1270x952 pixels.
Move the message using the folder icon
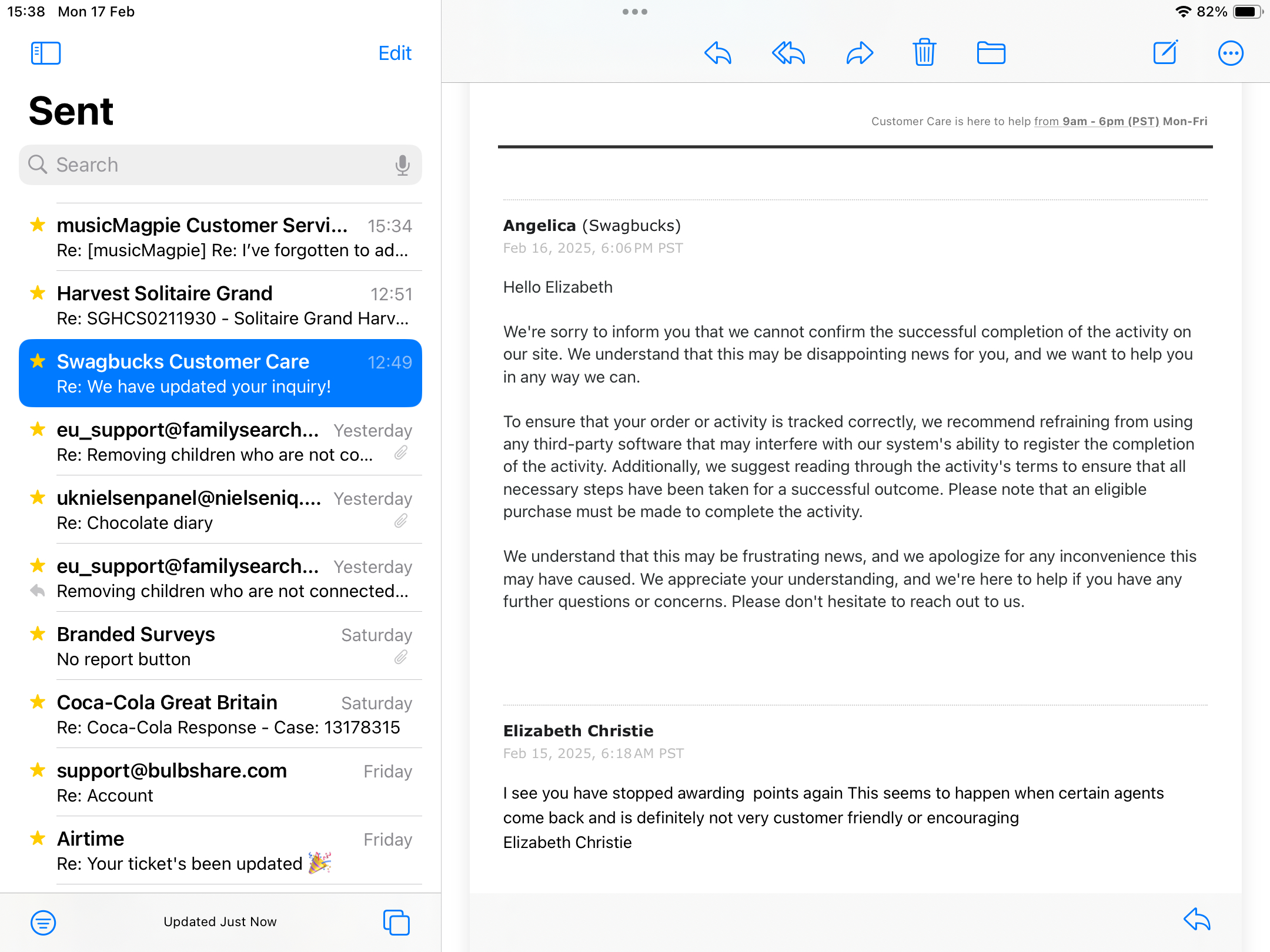991,53
